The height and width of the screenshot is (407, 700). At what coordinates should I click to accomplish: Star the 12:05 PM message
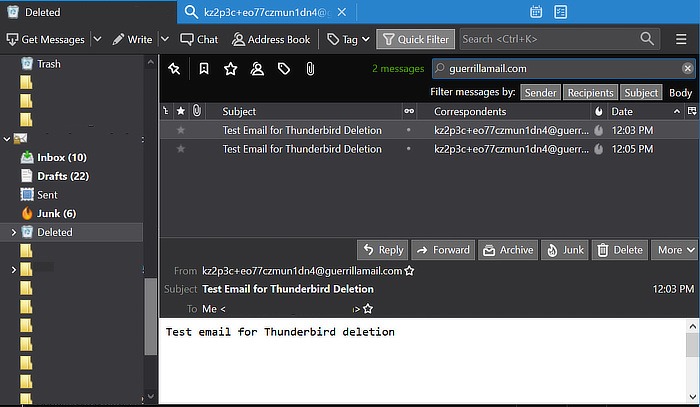(x=180, y=149)
